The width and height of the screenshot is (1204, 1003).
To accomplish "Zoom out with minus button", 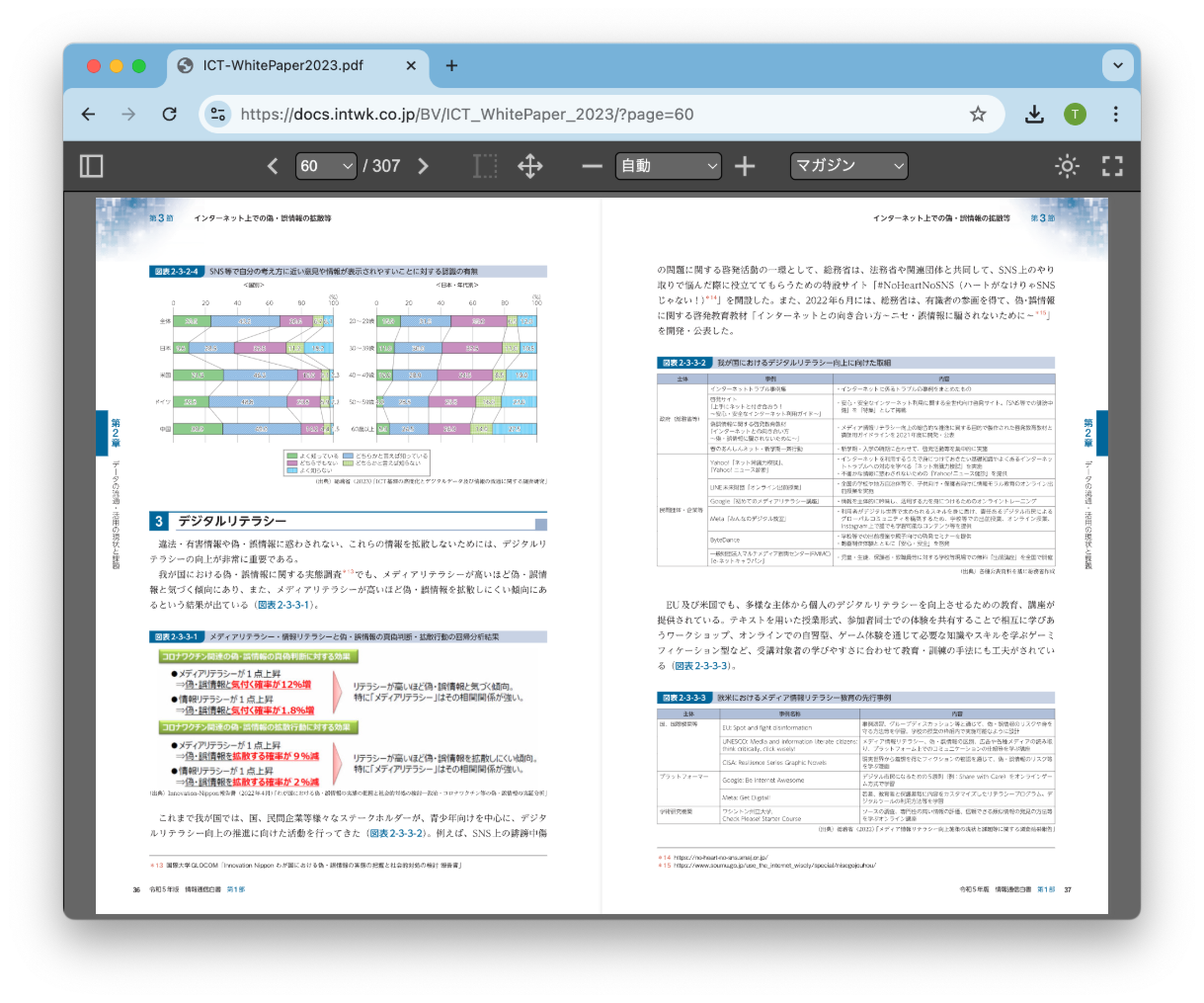I will 592,166.
